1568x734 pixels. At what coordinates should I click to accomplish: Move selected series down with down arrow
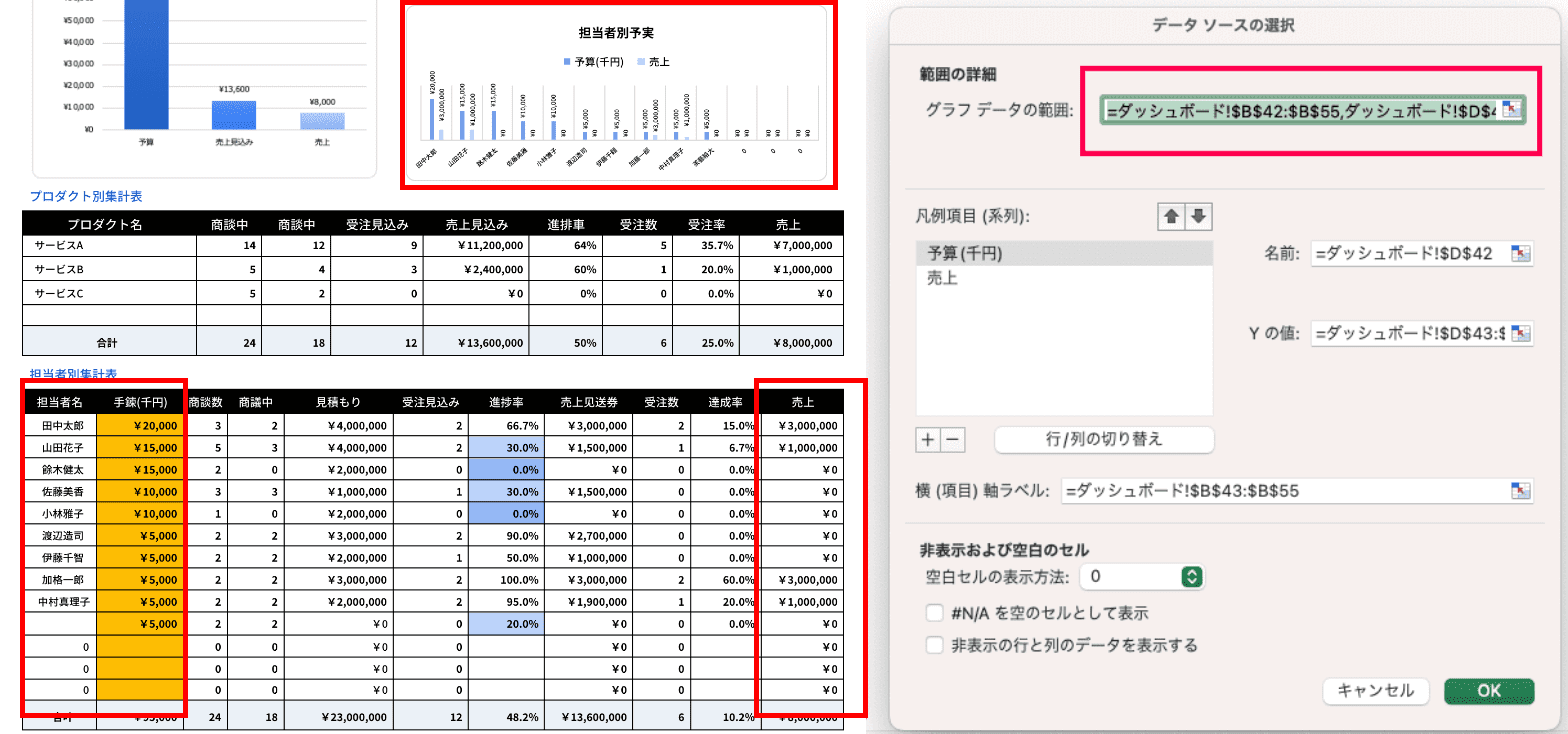(1199, 216)
